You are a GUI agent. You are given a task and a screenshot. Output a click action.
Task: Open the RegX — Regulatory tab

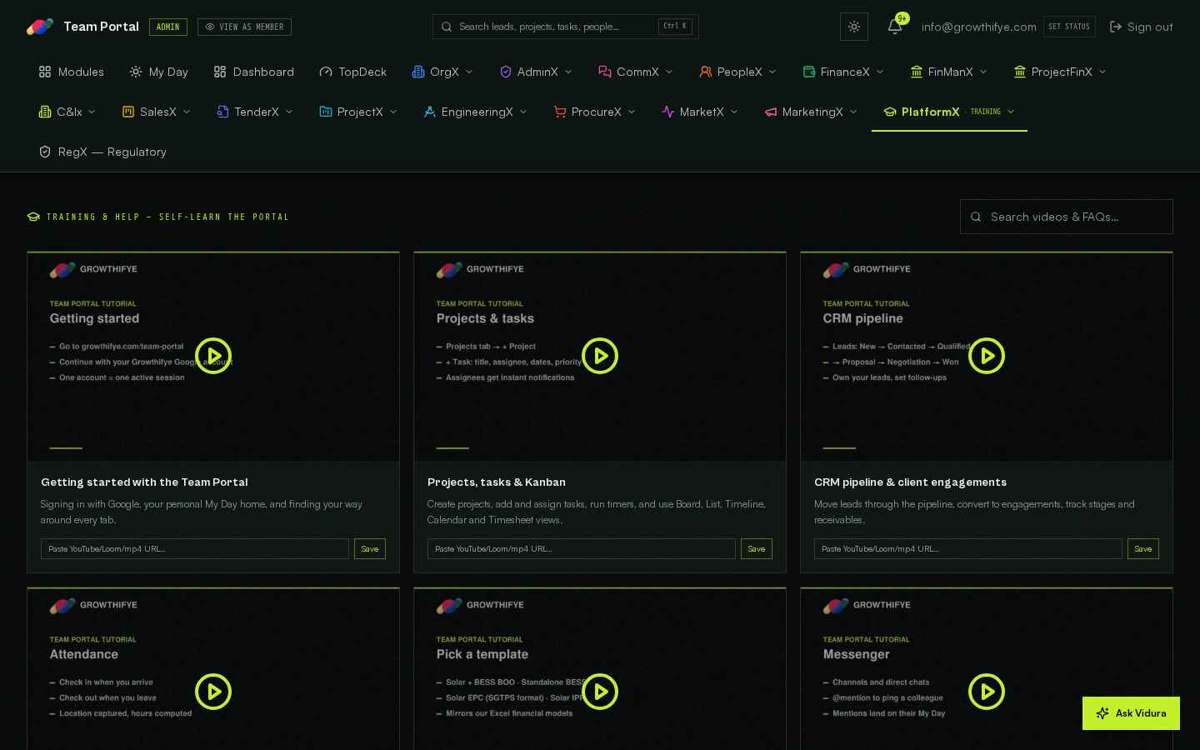click(x=102, y=152)
